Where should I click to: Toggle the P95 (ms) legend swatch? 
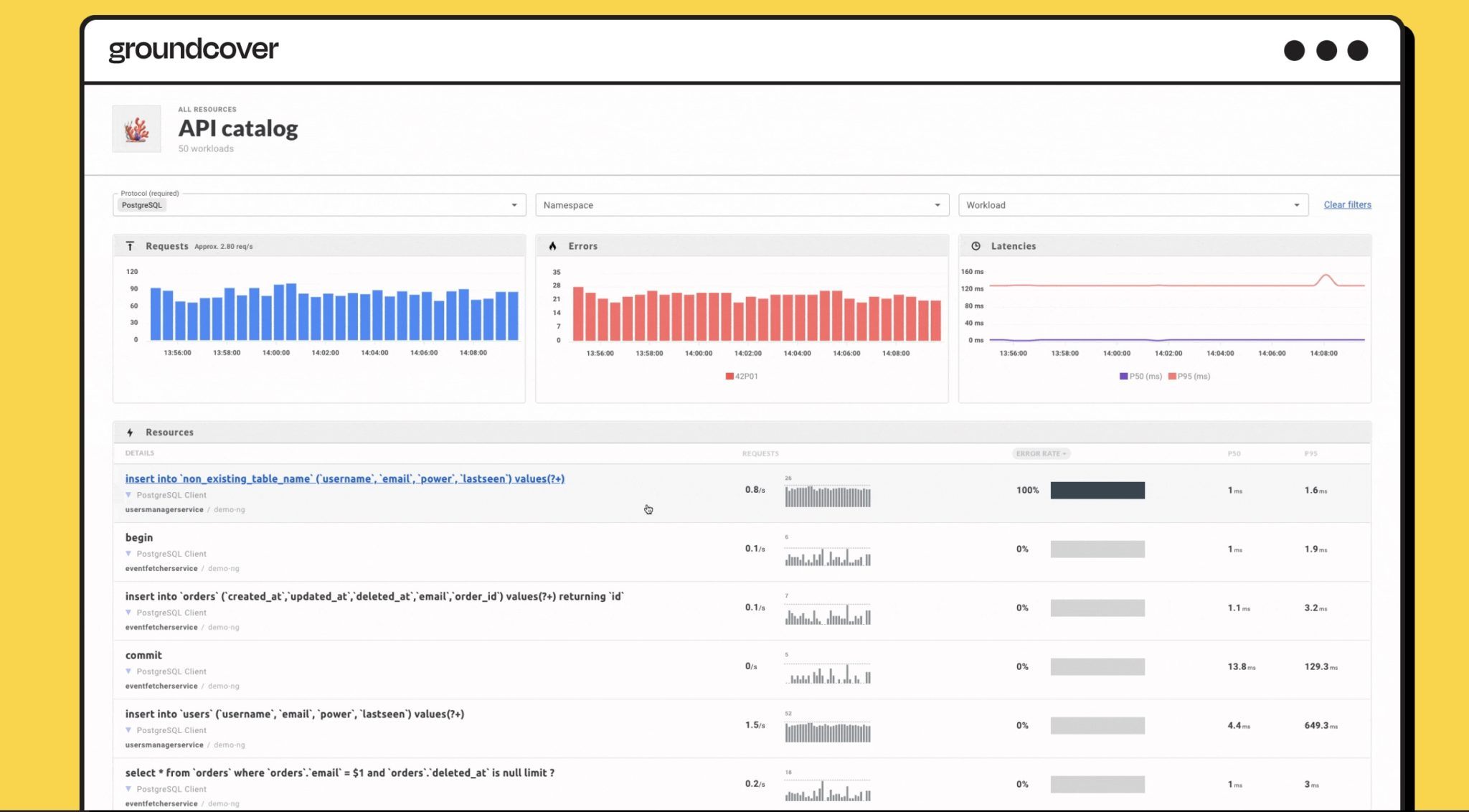[1172, 376]
